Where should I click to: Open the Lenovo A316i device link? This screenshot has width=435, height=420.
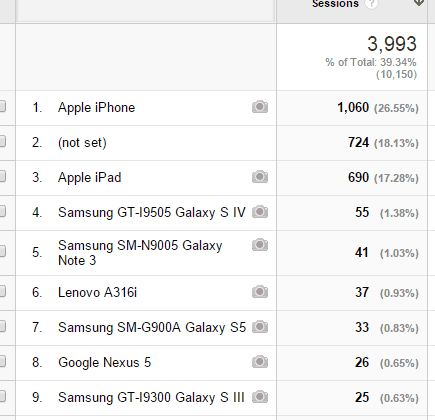pyautogui.click(x=97, y=292)
